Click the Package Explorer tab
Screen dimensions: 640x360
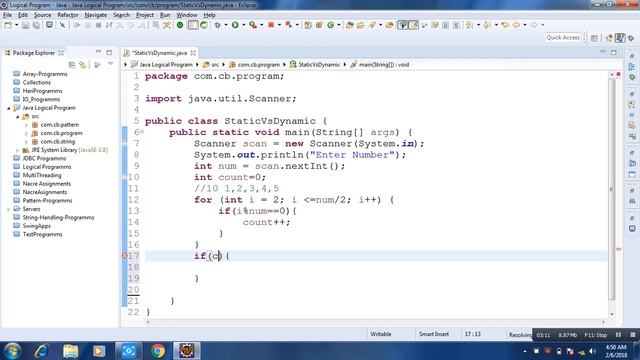click(x=33, y=53)
